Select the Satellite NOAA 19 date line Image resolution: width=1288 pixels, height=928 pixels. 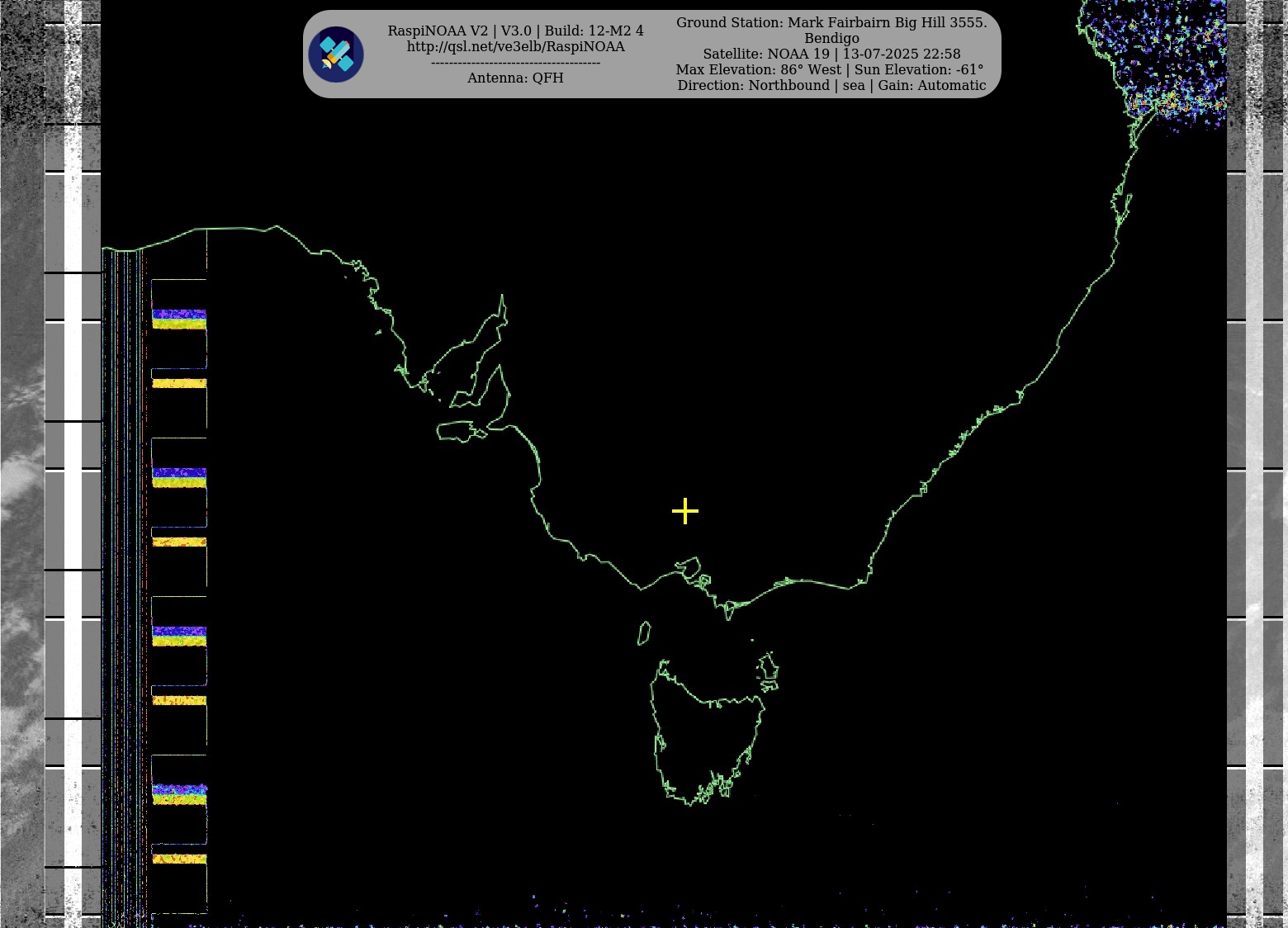pyautogui.click(x=831, y=54)
